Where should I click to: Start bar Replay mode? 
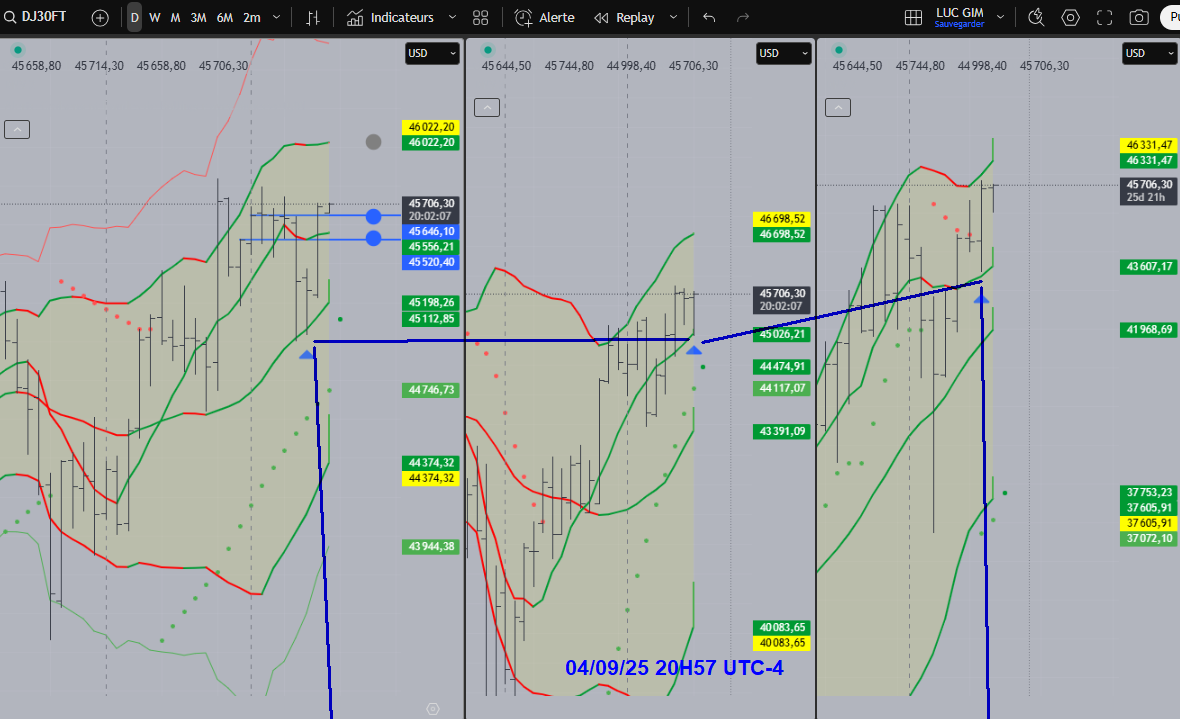pyautogui.click(x=625, y=17)
